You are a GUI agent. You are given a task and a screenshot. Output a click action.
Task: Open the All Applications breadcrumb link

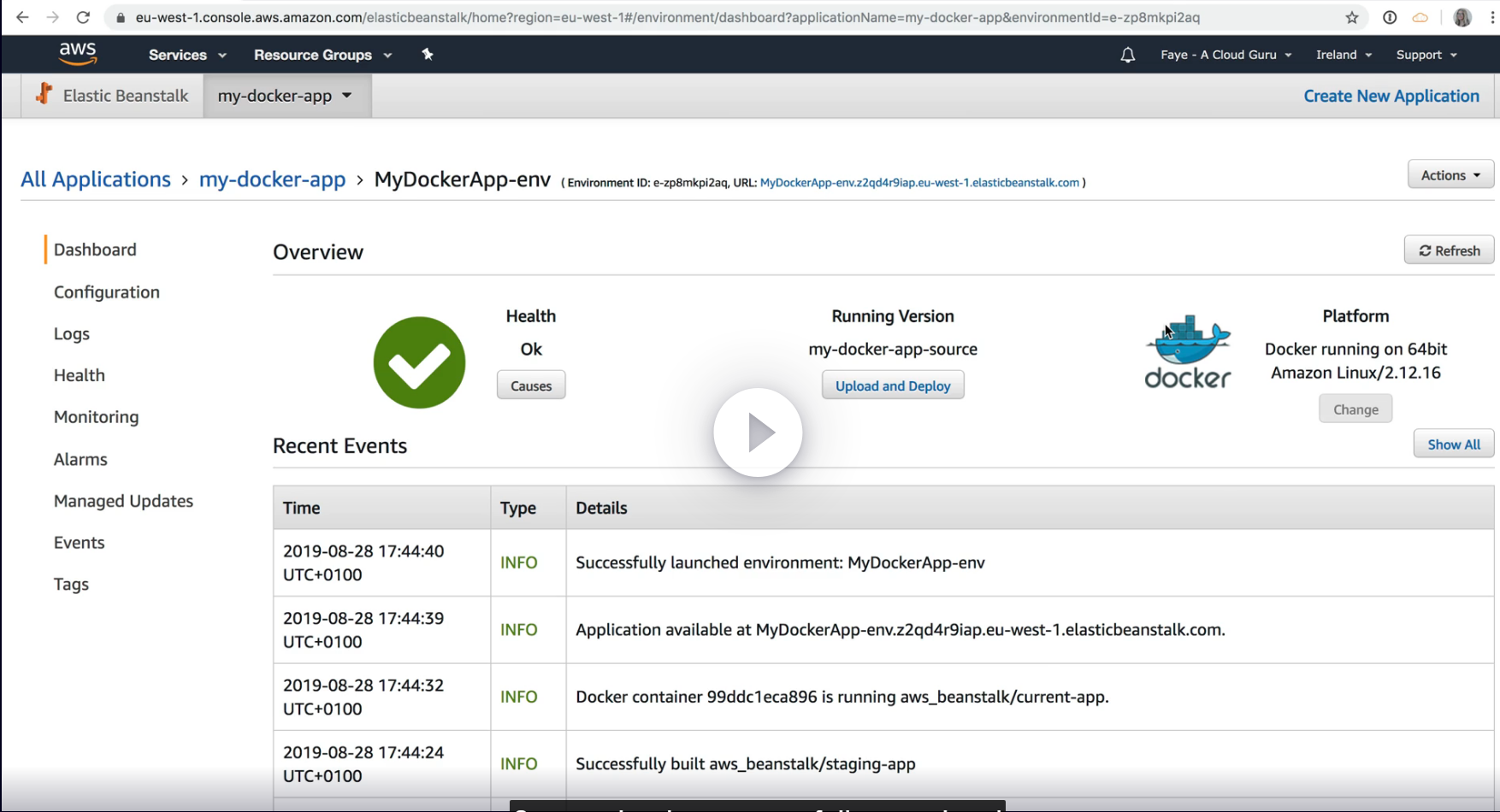pyautogui.click(x=96, y=179)
